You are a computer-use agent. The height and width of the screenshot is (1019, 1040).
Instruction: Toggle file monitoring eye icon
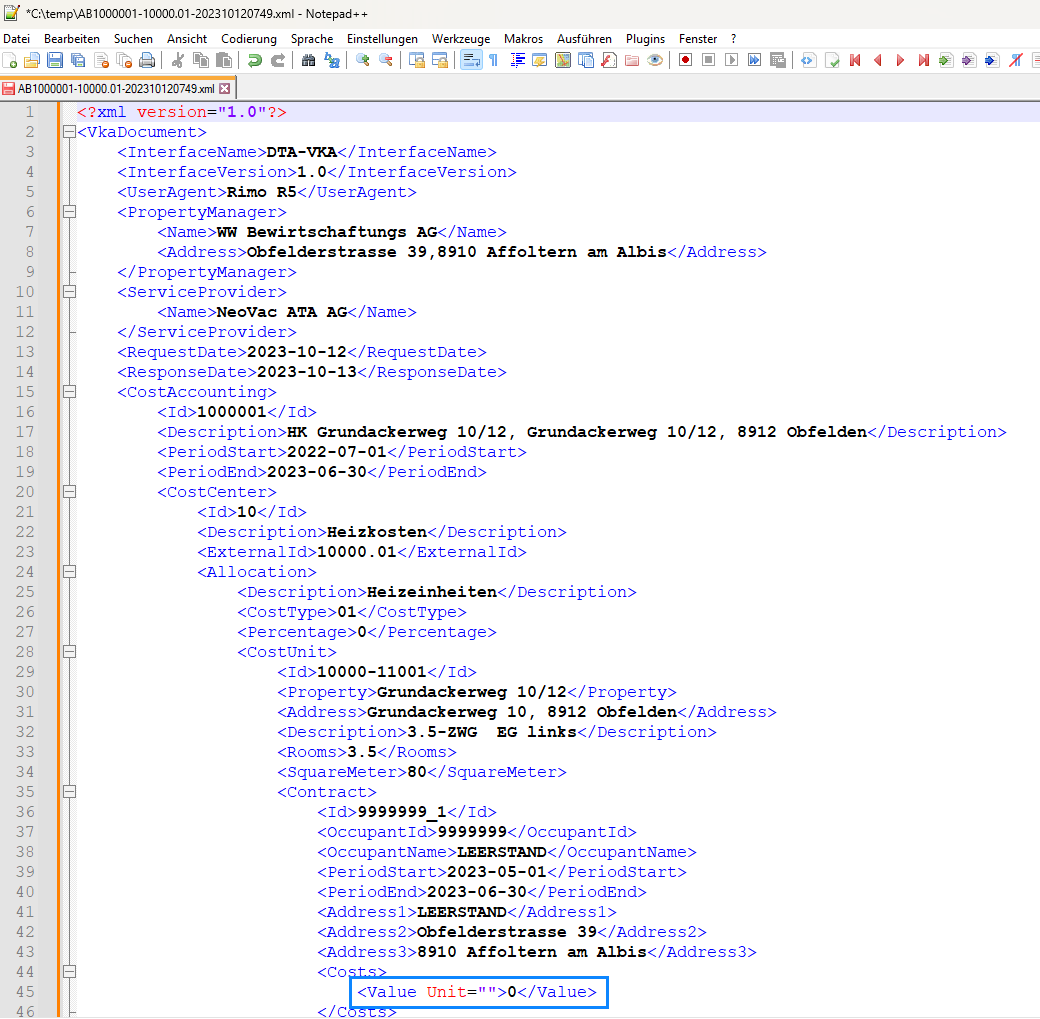coord(655,61)
